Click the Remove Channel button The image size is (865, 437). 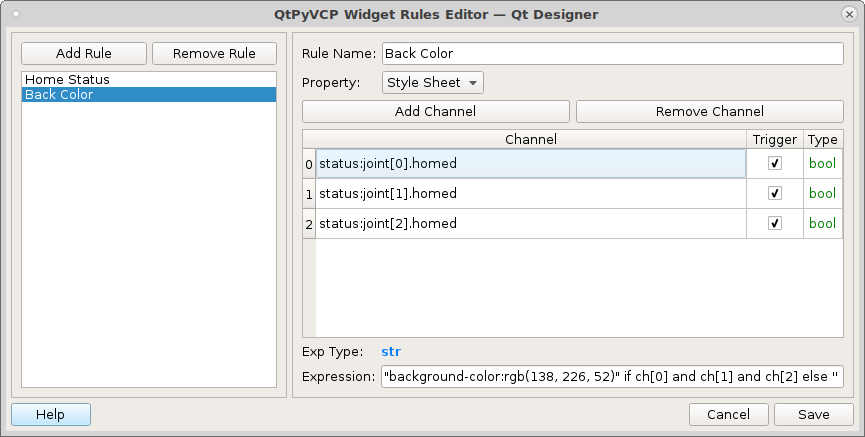coord(709,111)
